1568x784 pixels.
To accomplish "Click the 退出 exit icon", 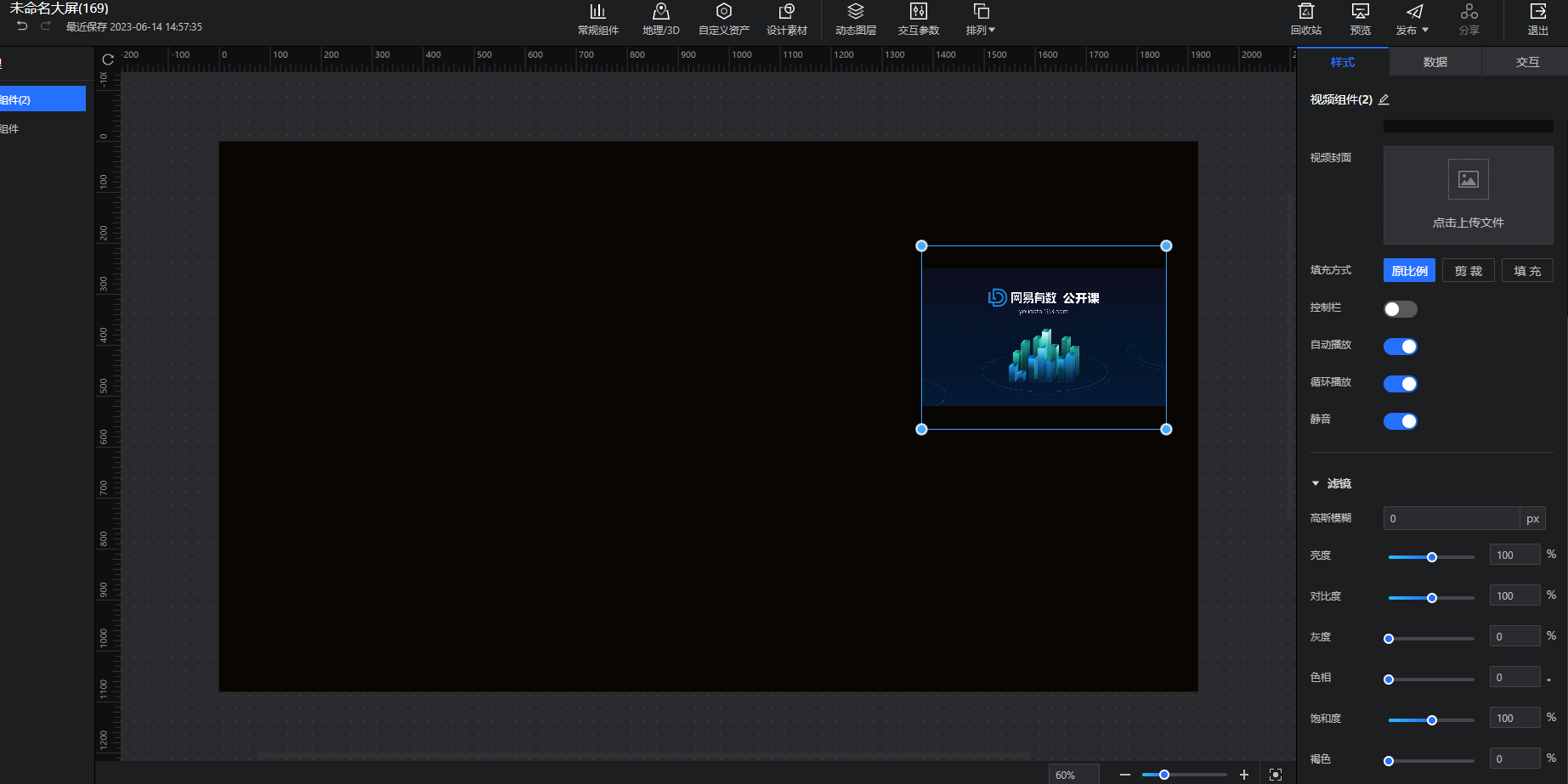I will click(1537, 12).
